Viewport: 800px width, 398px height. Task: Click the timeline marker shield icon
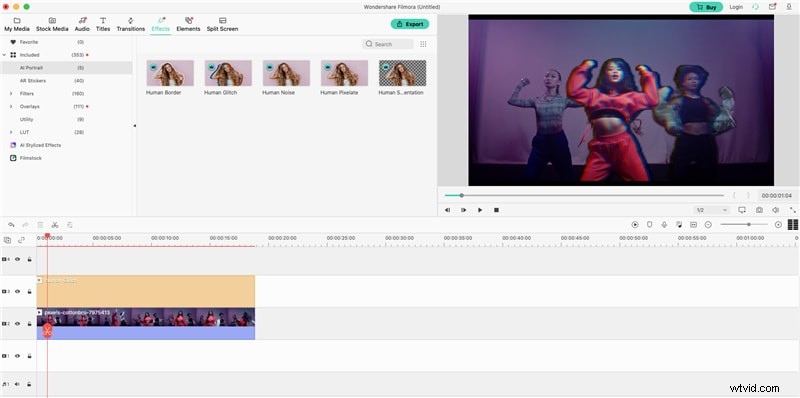[649, 225]
